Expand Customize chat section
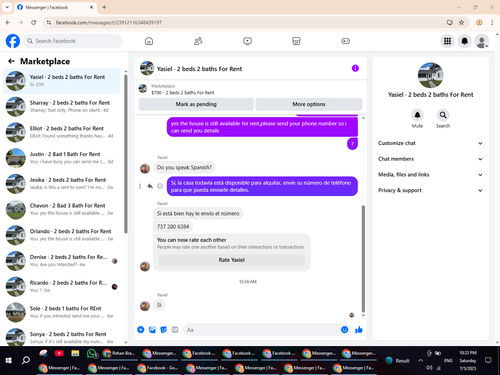 pos(430,143)
